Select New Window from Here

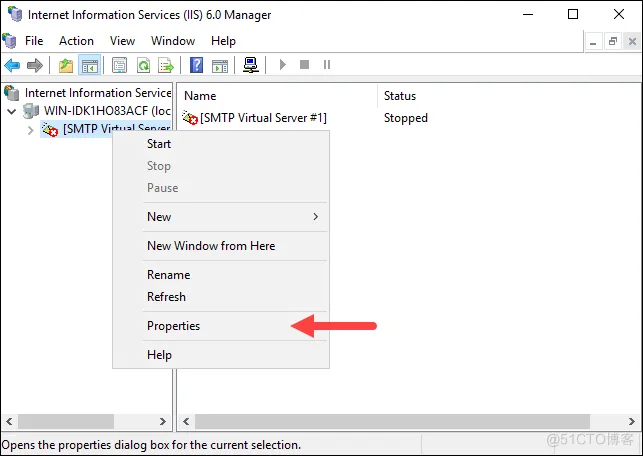pos(210,246)
